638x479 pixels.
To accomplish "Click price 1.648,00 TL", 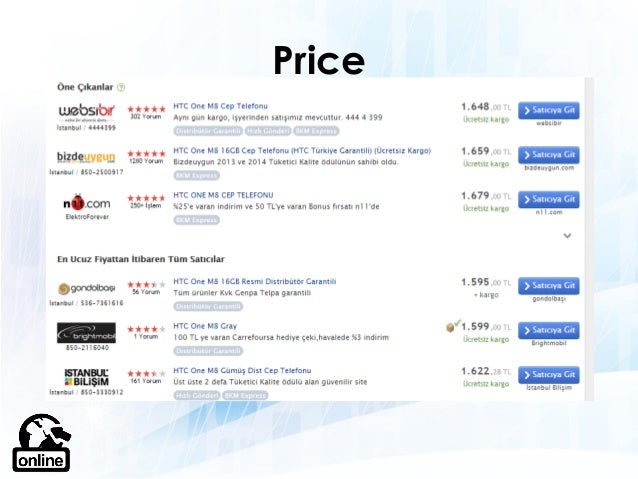I will click(x=486, y=107).
